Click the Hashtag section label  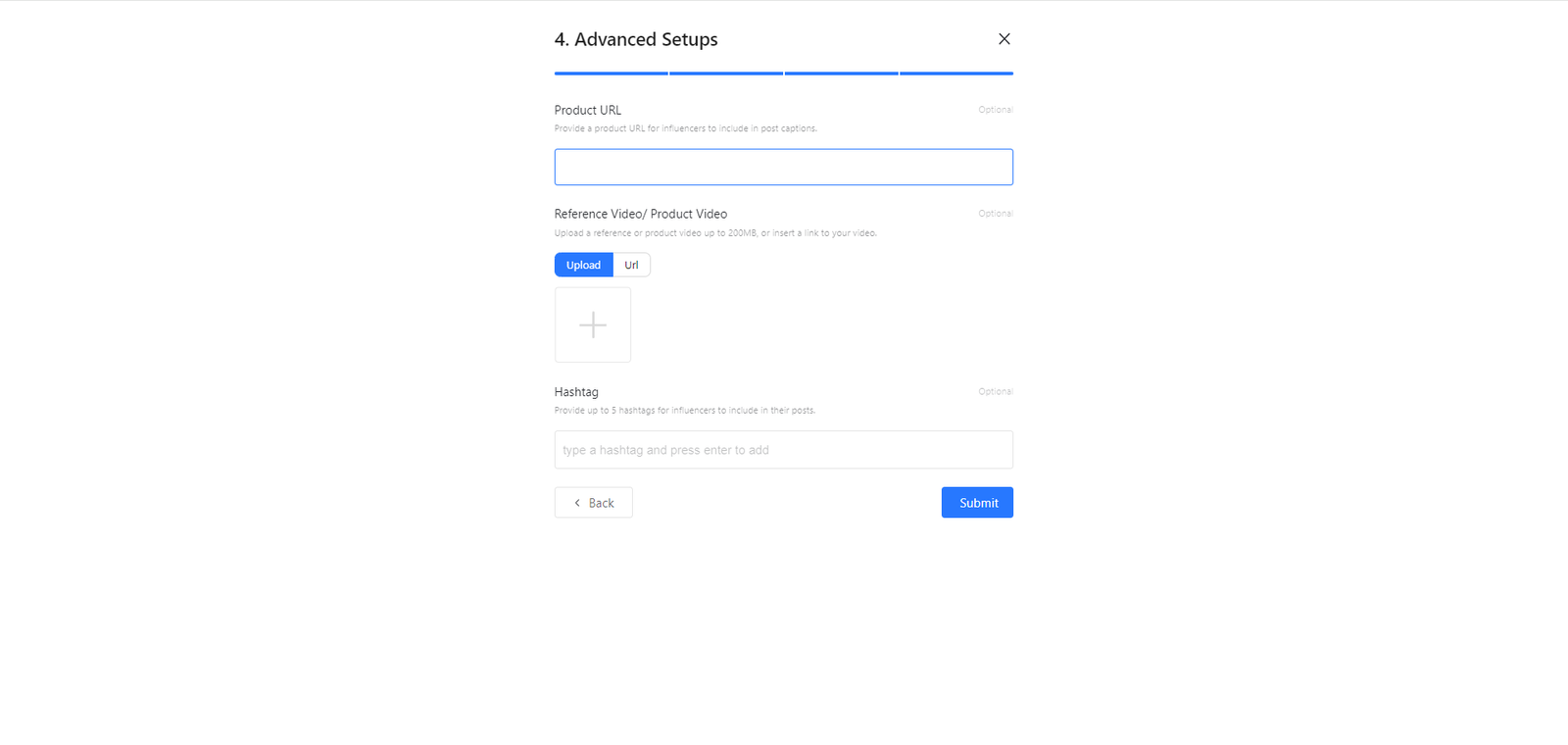(x=576, y=392)
